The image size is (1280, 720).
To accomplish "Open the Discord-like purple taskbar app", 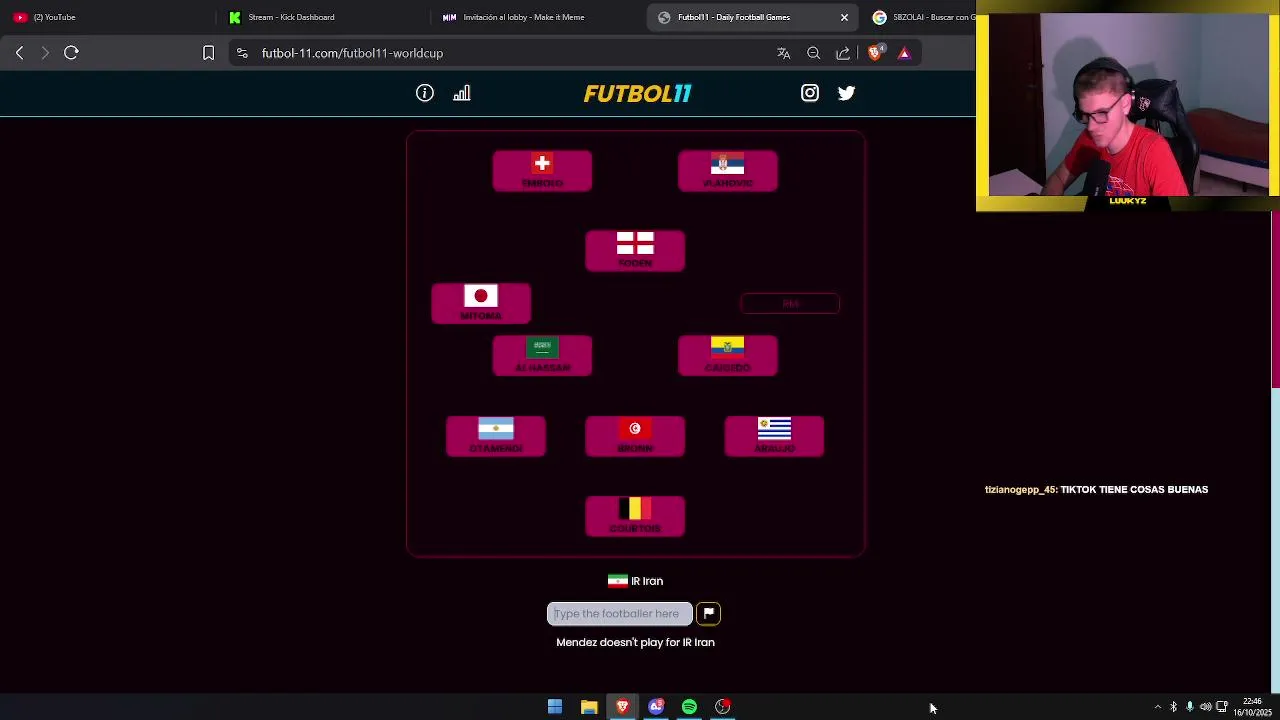I will point(656,707).
